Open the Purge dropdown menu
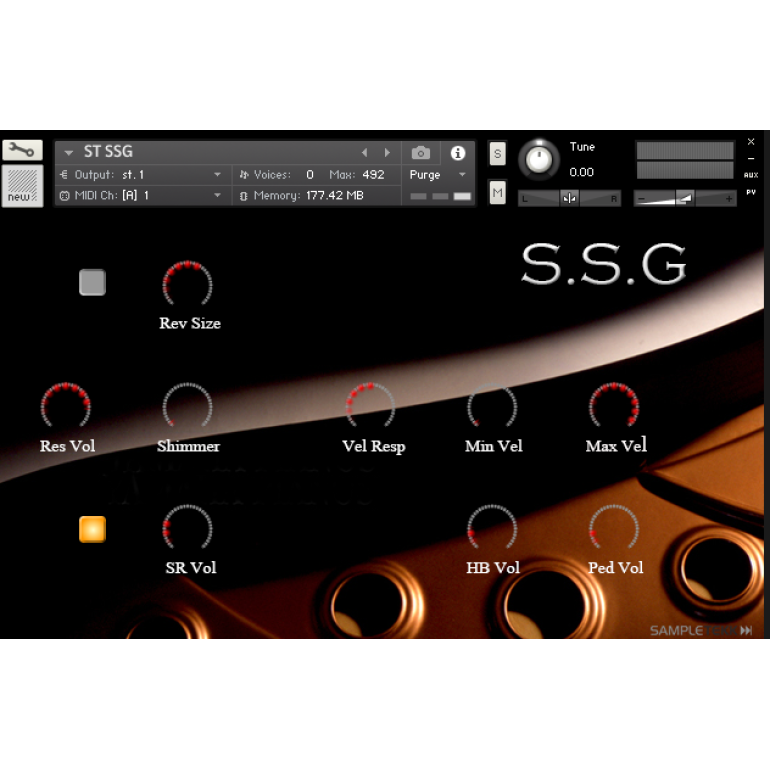The width and height of the screenshot is (770, 770). click(x=437, y=175)
